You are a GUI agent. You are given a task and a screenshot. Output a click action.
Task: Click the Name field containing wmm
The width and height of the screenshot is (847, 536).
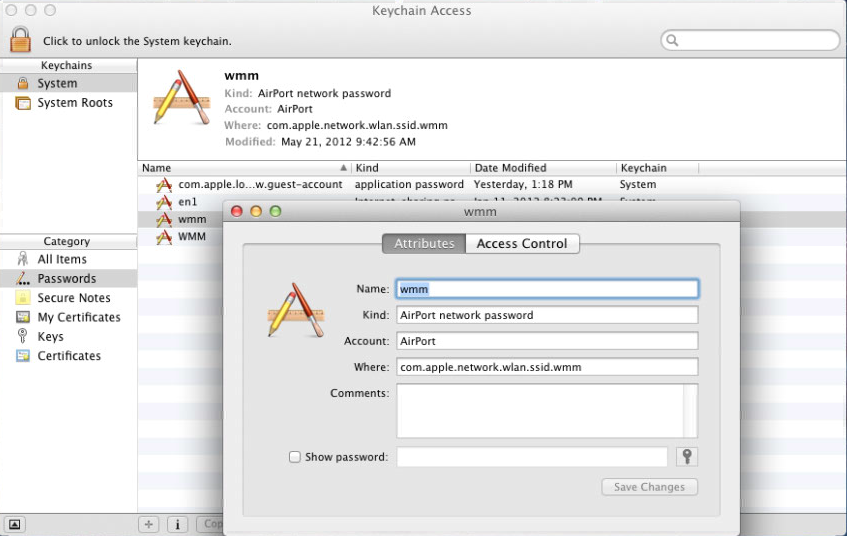(547, 289)
